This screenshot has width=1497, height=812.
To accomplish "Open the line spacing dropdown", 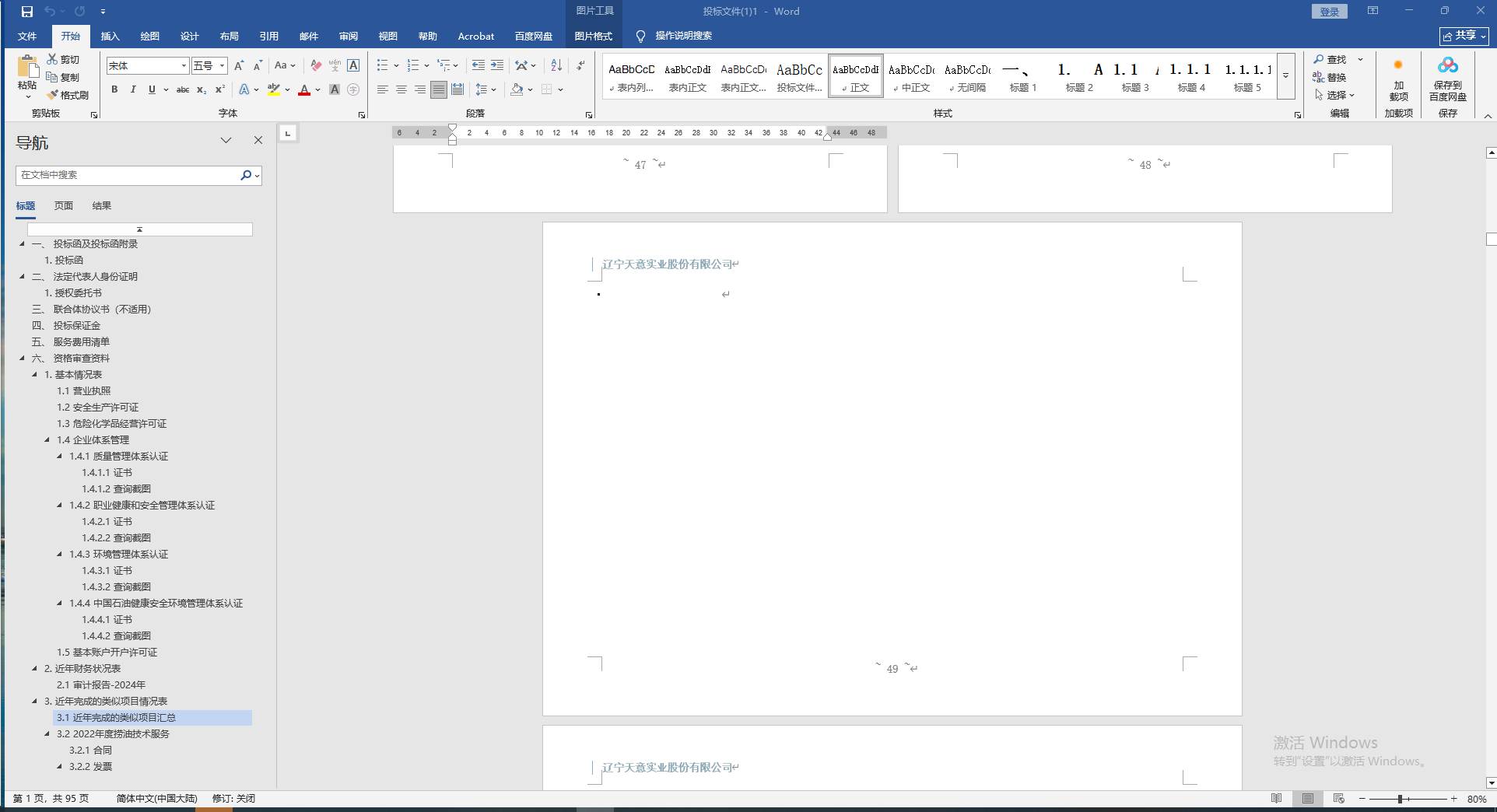I will [x=486, y=89].
